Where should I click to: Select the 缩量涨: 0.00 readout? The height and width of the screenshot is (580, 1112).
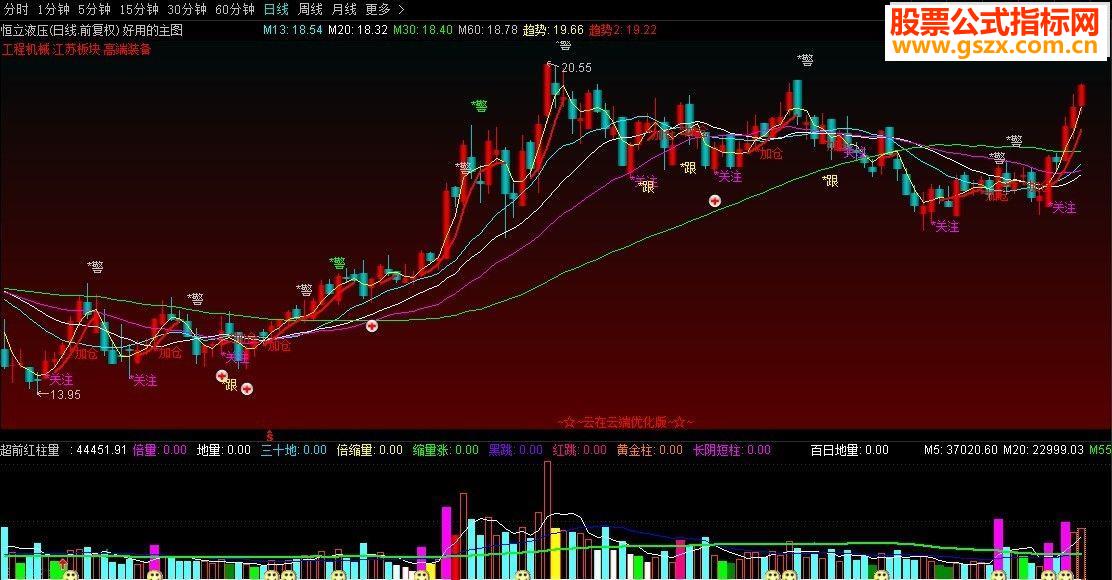pos(445,450)
